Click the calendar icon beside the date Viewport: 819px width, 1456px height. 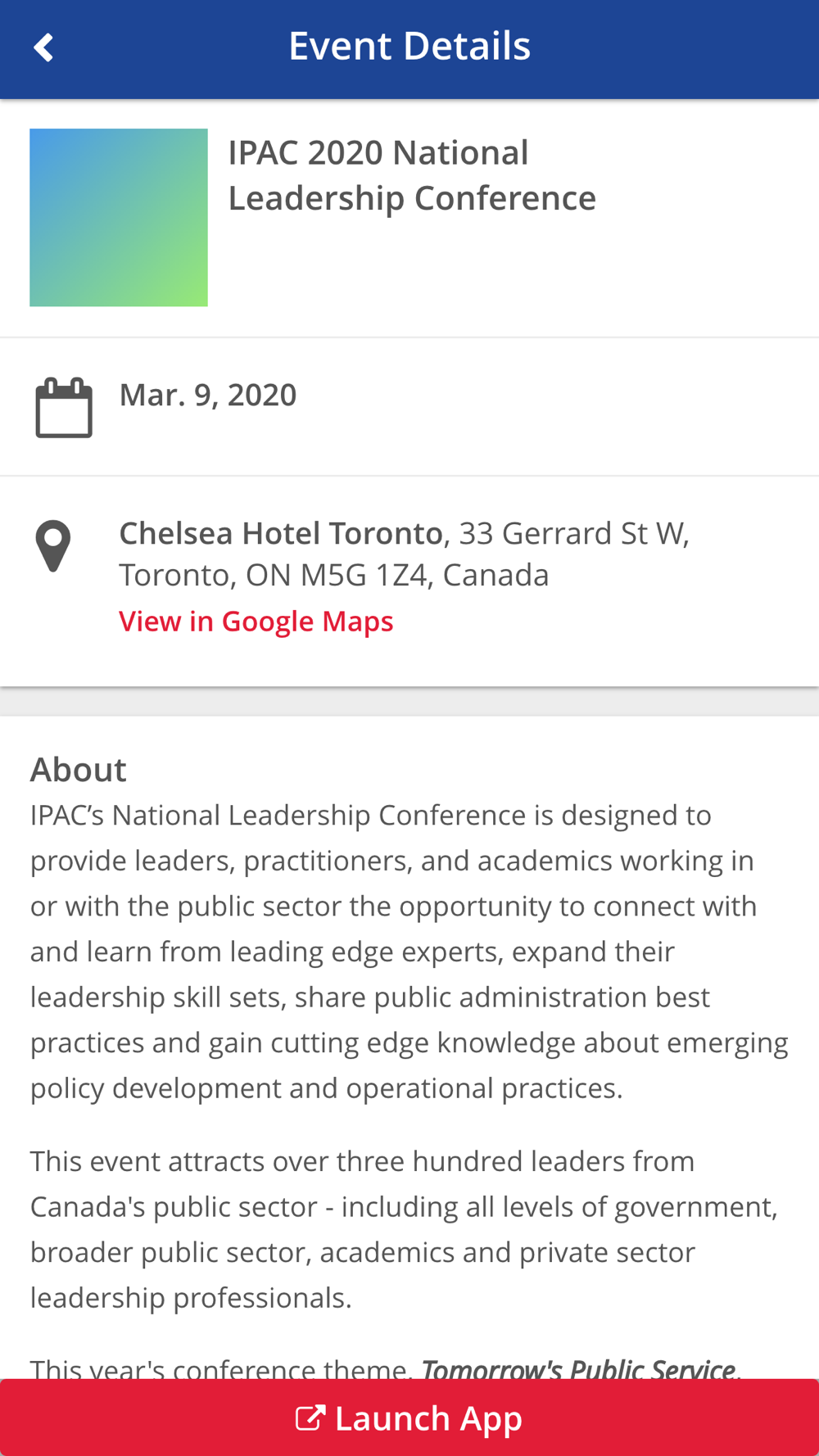(x=64, y=407)
